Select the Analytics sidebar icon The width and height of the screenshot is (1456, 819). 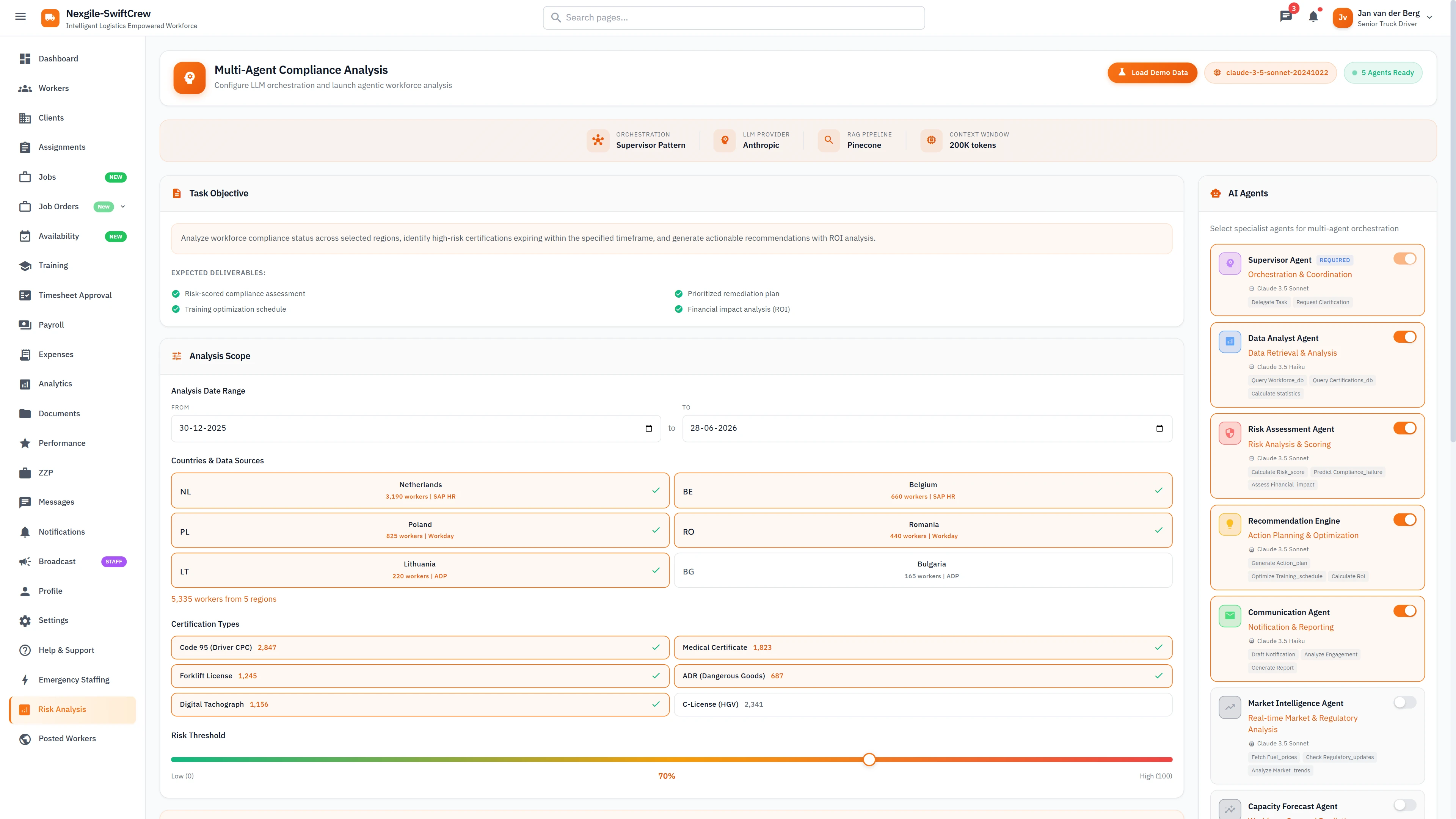[x=25, y=383]
